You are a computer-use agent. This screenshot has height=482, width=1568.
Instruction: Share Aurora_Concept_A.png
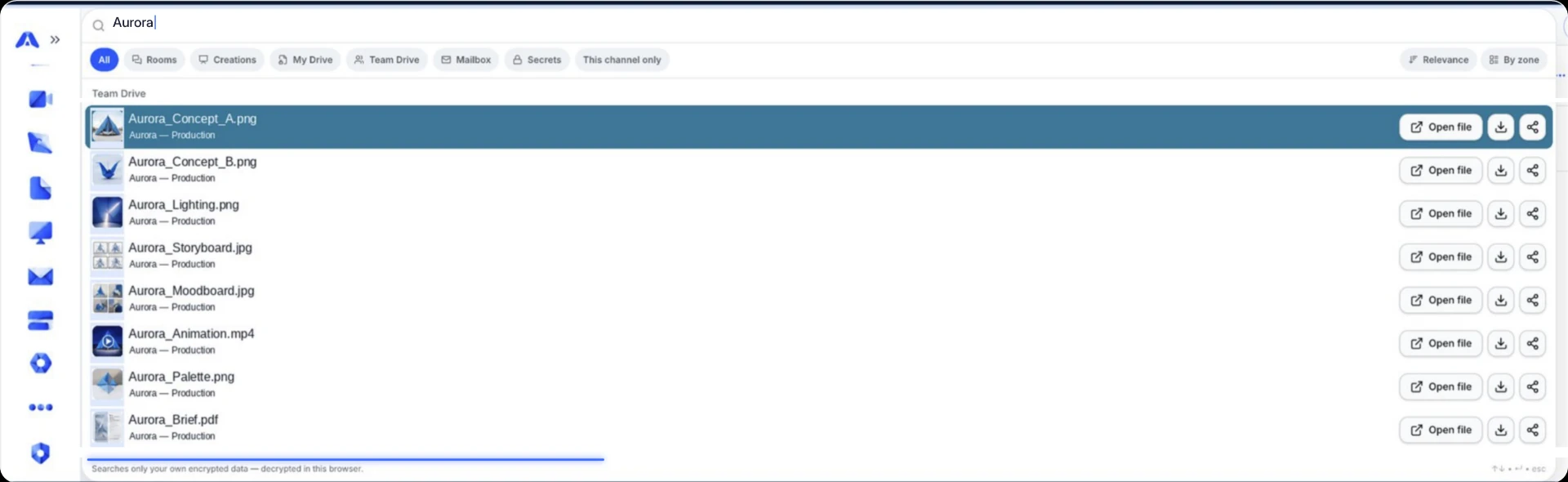click(1532, 127)
